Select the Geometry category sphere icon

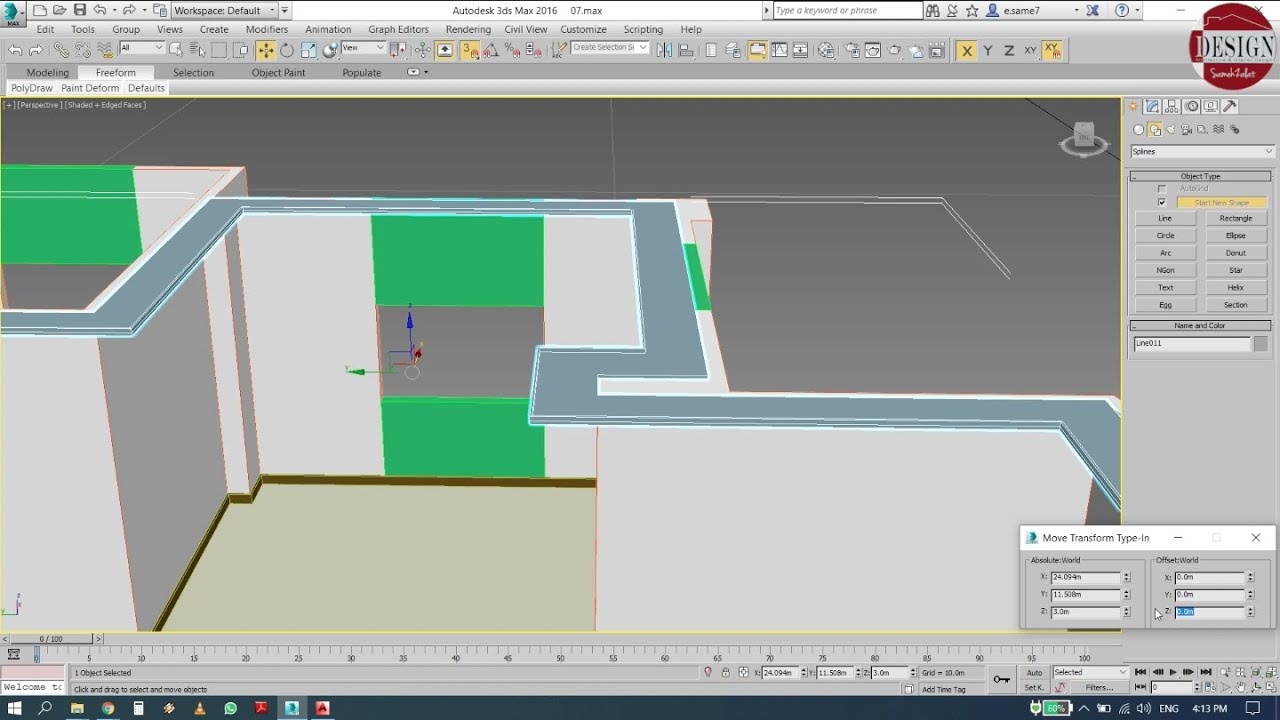(x=1138, y=130)
